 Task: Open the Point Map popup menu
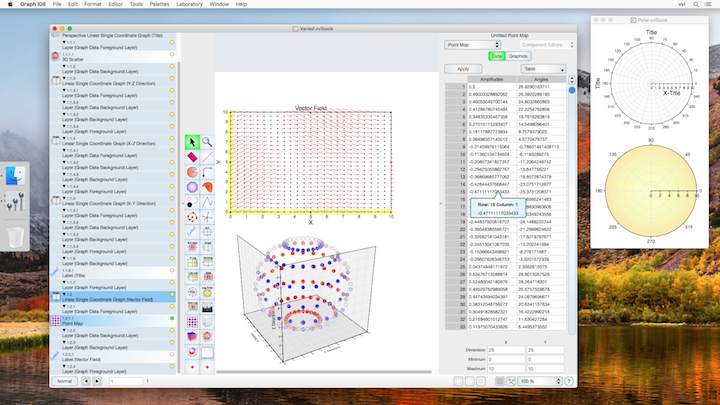pos(472,45)
